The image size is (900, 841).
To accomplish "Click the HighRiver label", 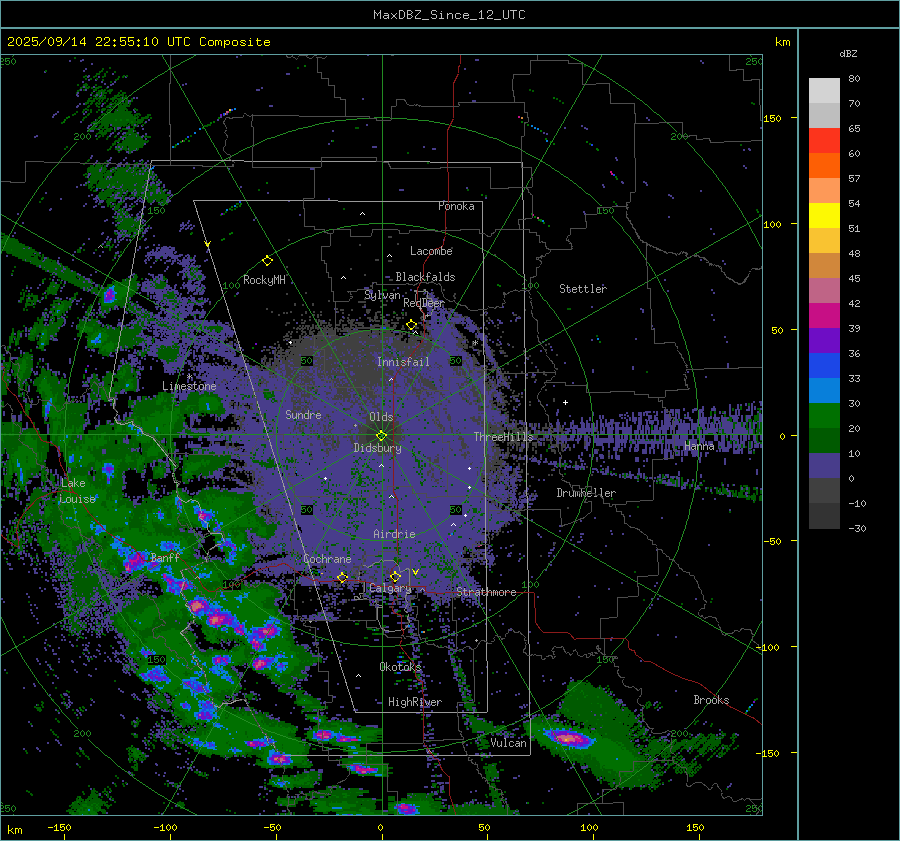I will point(415,702).
